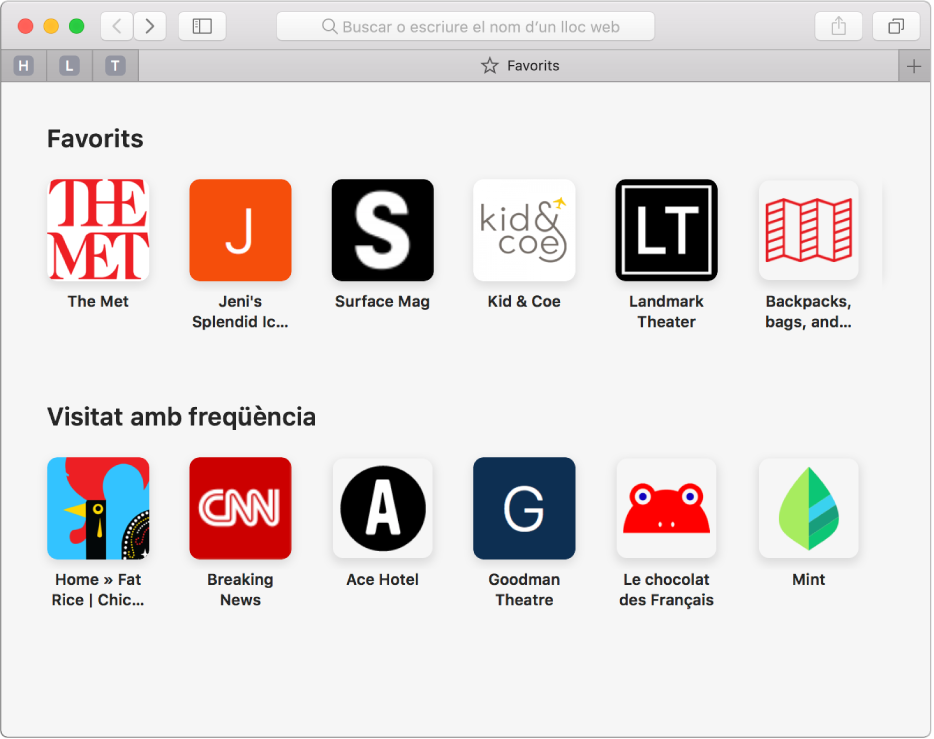
Task: Open the Mint green leaf icon
Action: click(x=808, y=508)
